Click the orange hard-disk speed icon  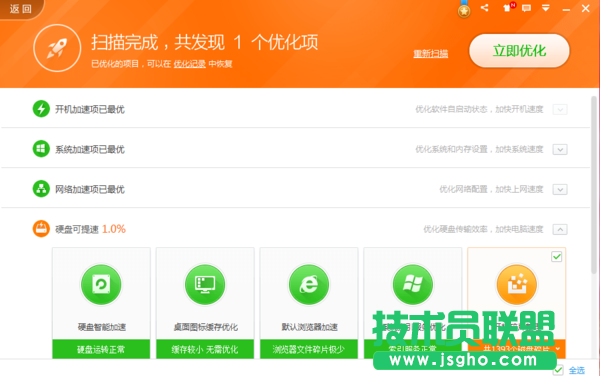coord(41,229)
